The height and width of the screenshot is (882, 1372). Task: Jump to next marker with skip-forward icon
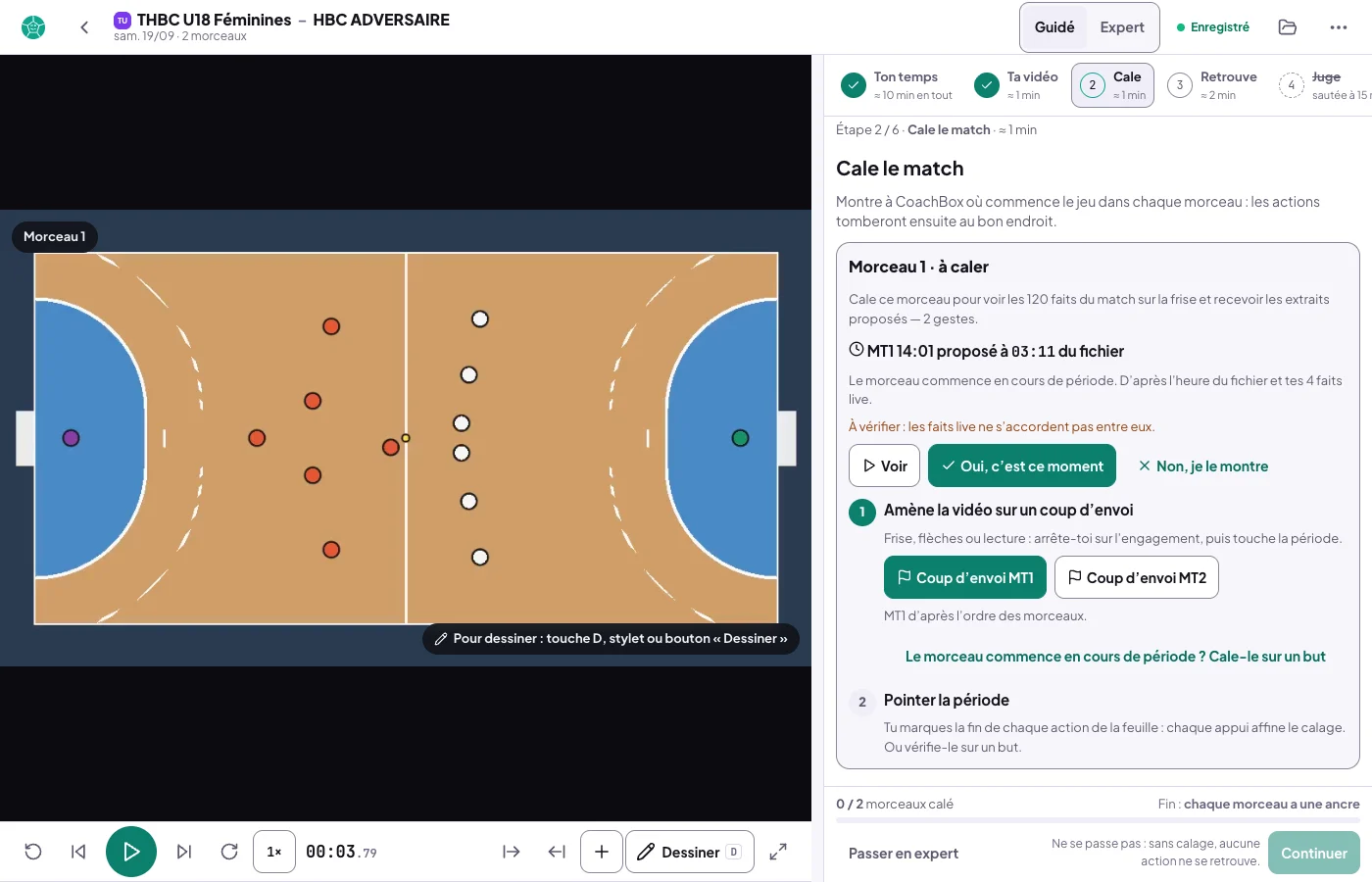tap(184, 852)
